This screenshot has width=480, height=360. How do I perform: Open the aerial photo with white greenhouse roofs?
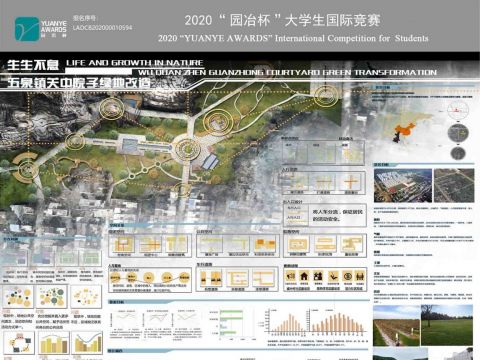click(403, 185)
